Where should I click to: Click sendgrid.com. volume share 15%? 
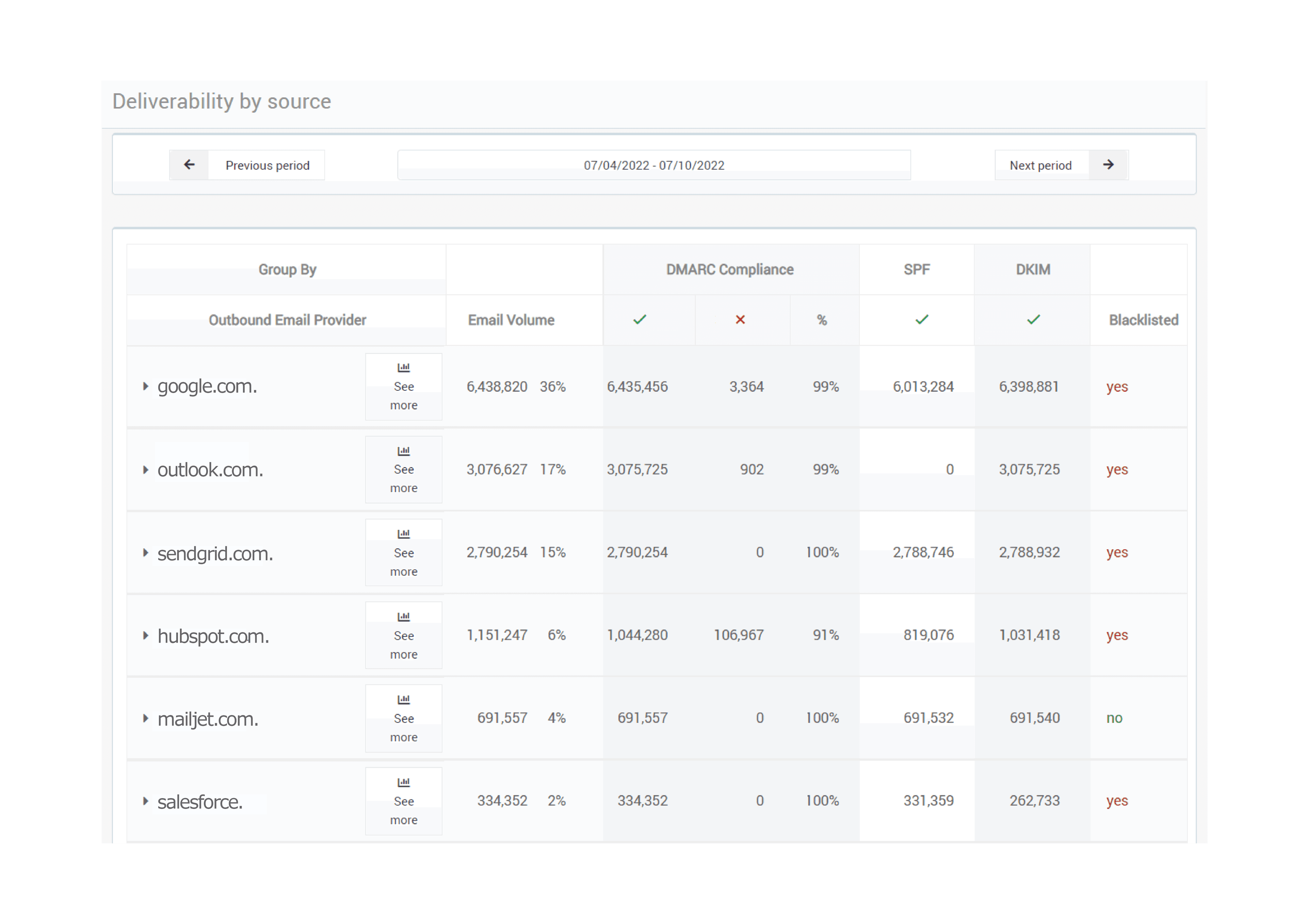point(553,552)
